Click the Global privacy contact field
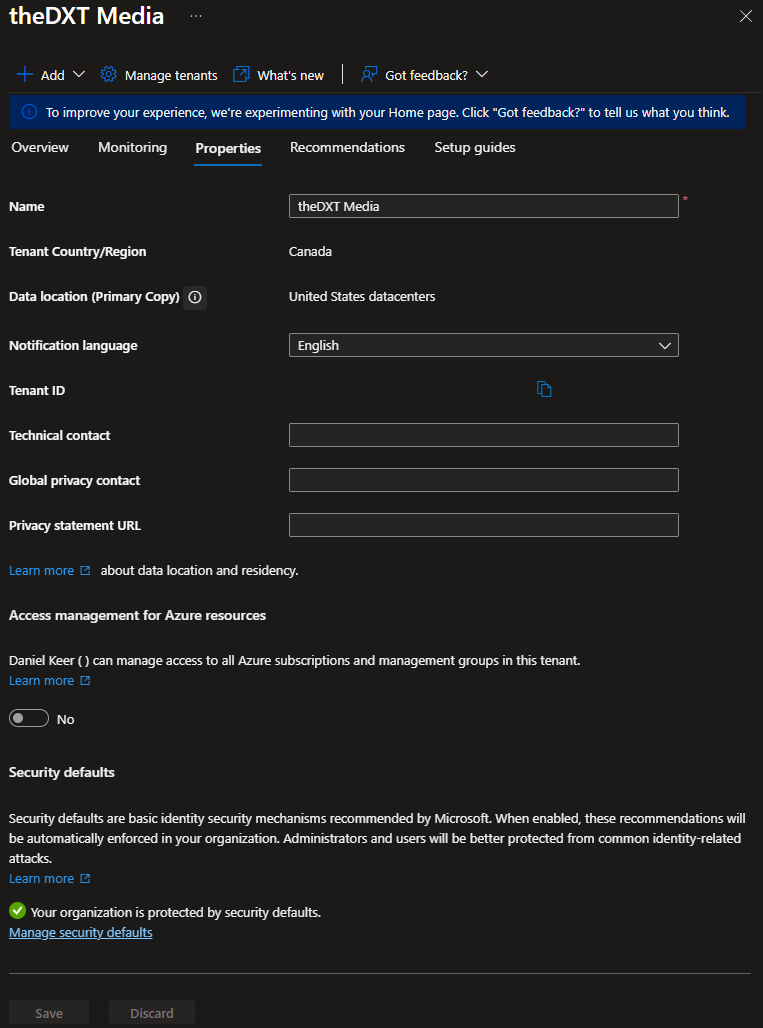The image size is (763, 1028). 484,480
